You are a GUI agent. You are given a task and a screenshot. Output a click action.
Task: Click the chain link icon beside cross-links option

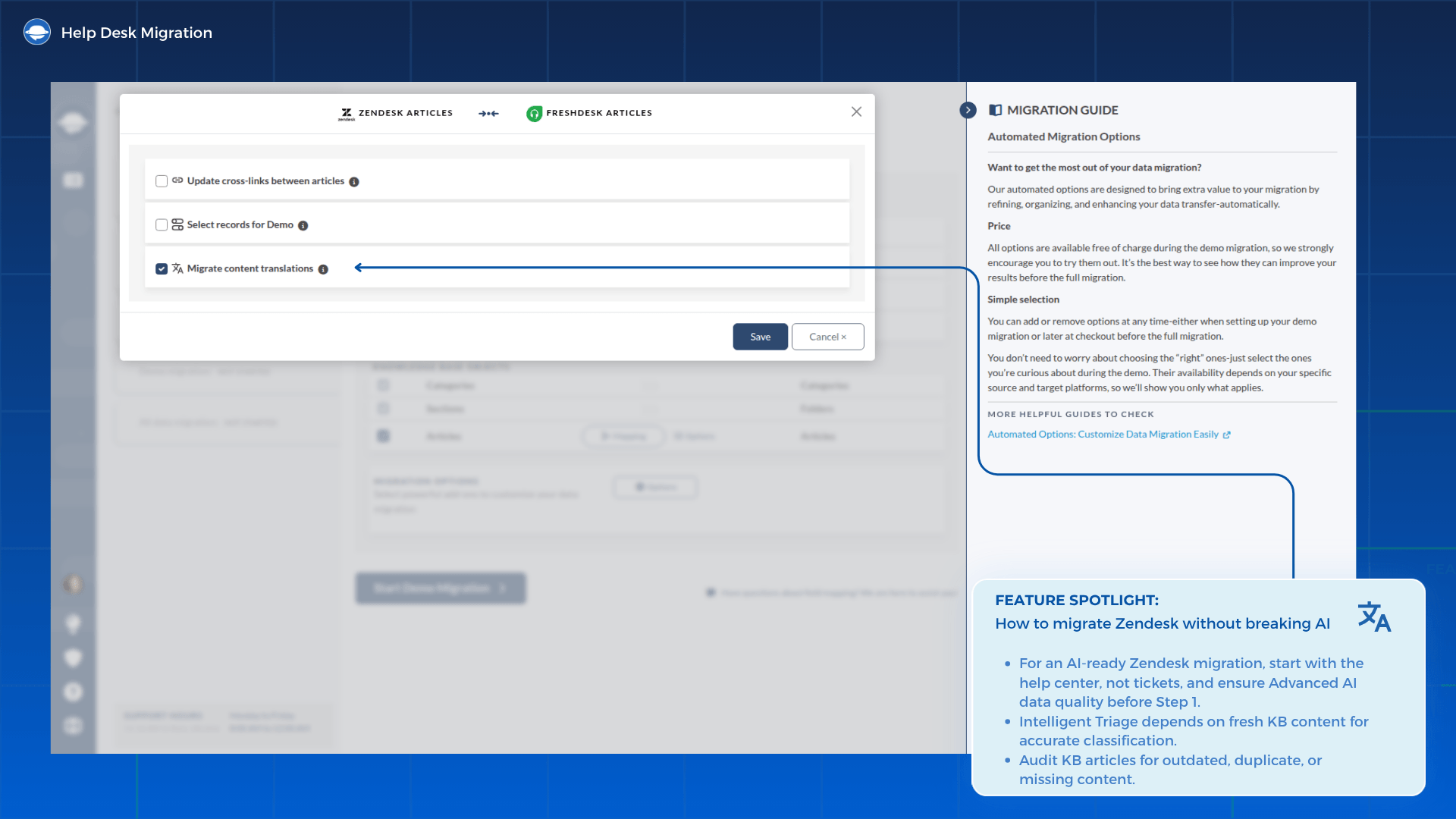pos(177,180)
